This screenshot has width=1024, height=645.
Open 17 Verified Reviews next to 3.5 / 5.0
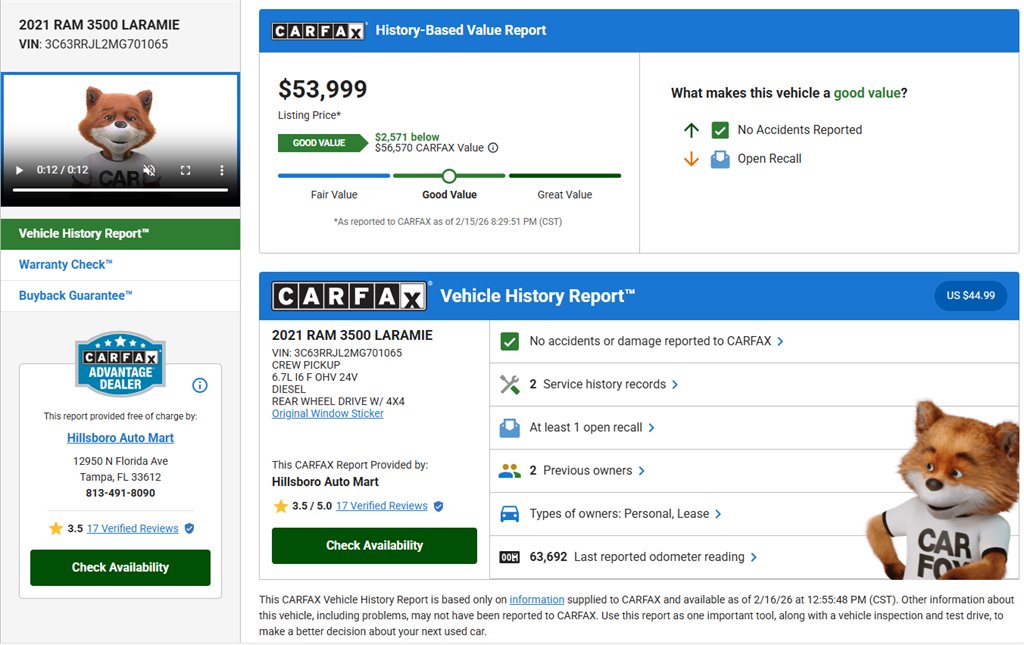tap(381, 506)
